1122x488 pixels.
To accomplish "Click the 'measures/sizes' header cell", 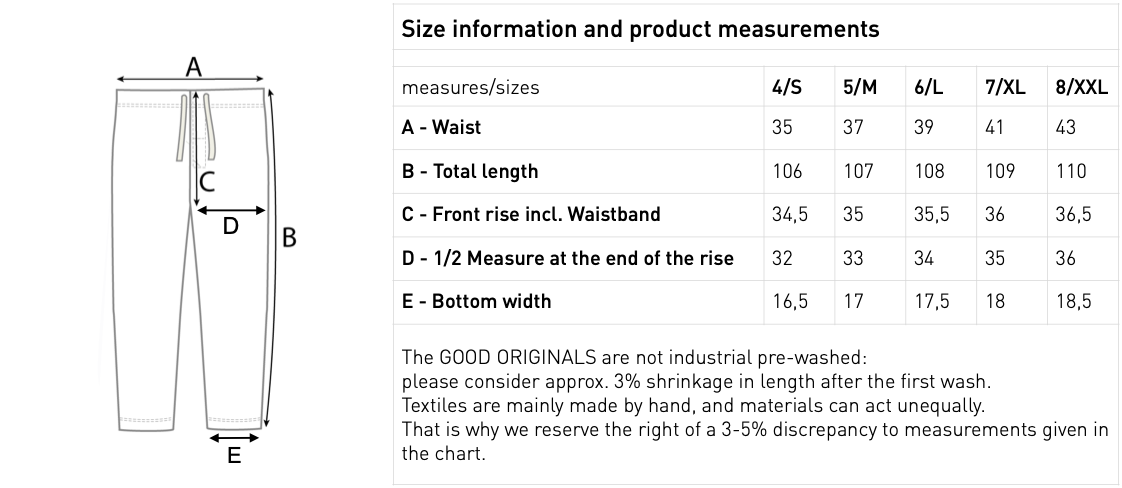I will (469, 87).
